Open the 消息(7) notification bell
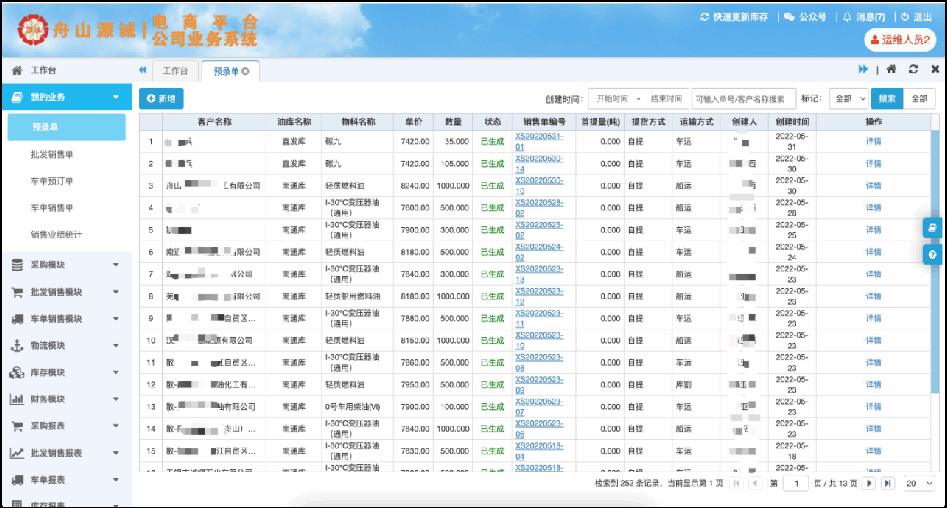This screenshot has width=947, height=508. point(847,17)
